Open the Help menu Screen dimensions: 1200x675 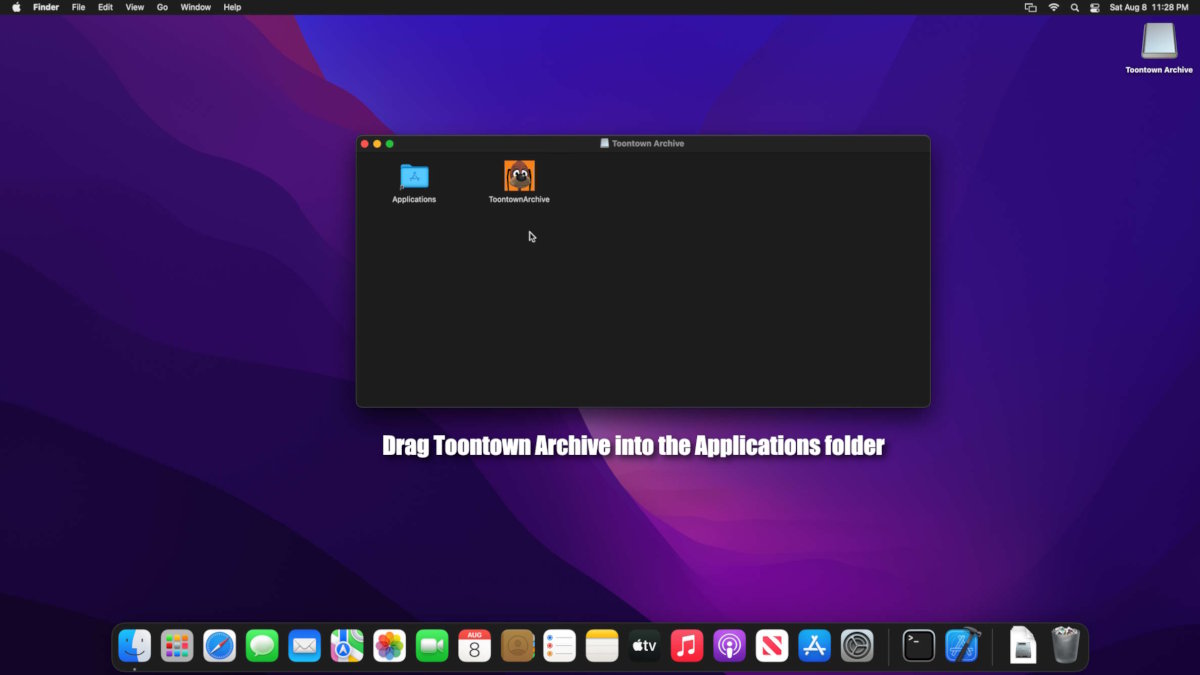coord(232,7)
